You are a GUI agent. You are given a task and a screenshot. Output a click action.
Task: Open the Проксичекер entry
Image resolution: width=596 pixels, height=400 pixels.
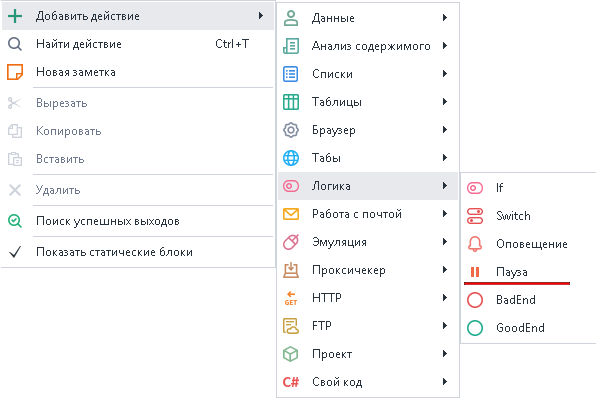pos(368,270)
